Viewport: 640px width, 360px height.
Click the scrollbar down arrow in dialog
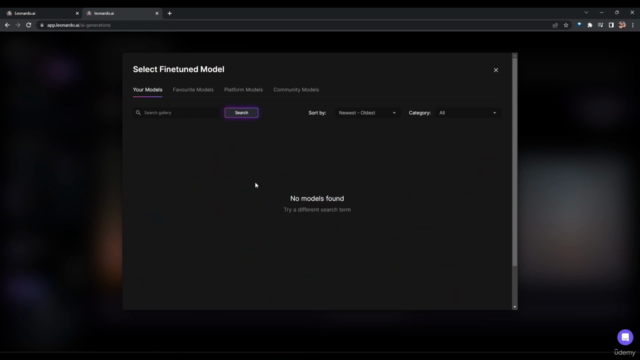515,307
